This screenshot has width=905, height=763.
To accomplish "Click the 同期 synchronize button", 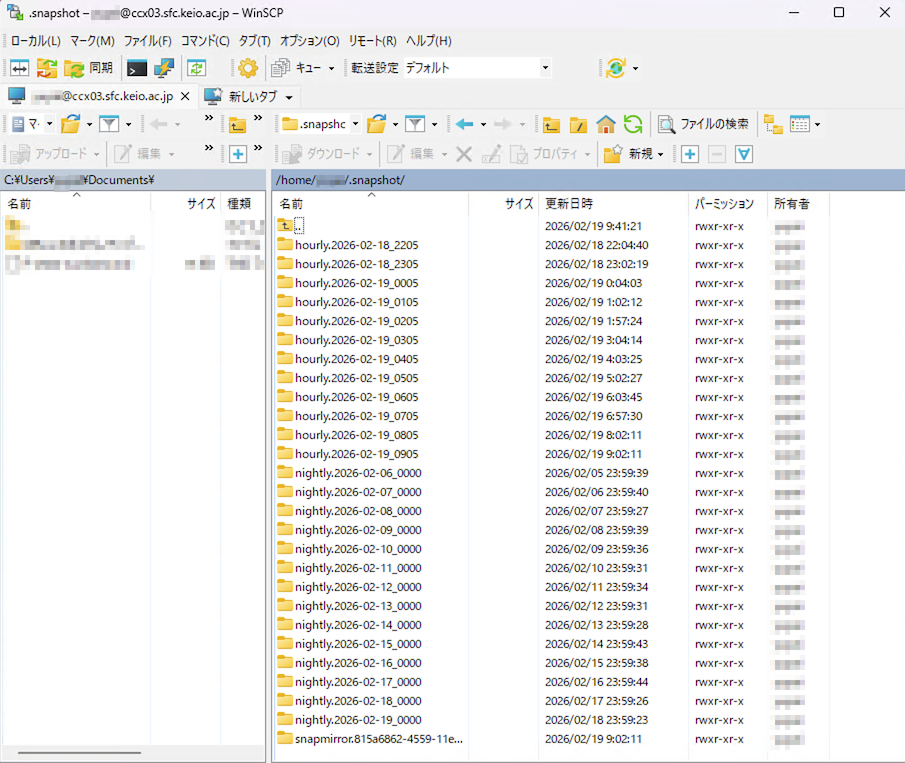I will (88, 68).
